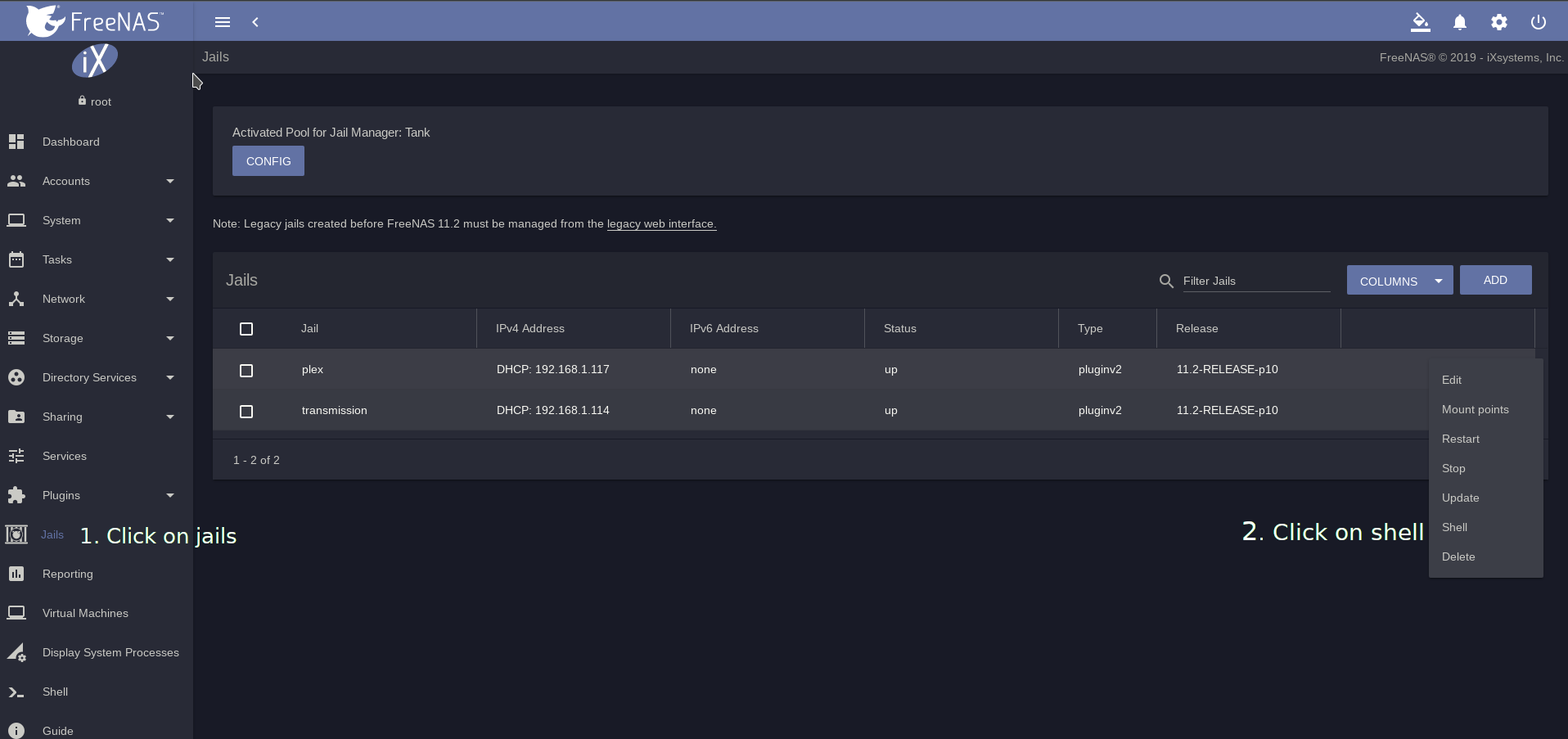Open the theme paint bucket icon
This screenshot has height=739, width=1568.
coord(1421,22)
